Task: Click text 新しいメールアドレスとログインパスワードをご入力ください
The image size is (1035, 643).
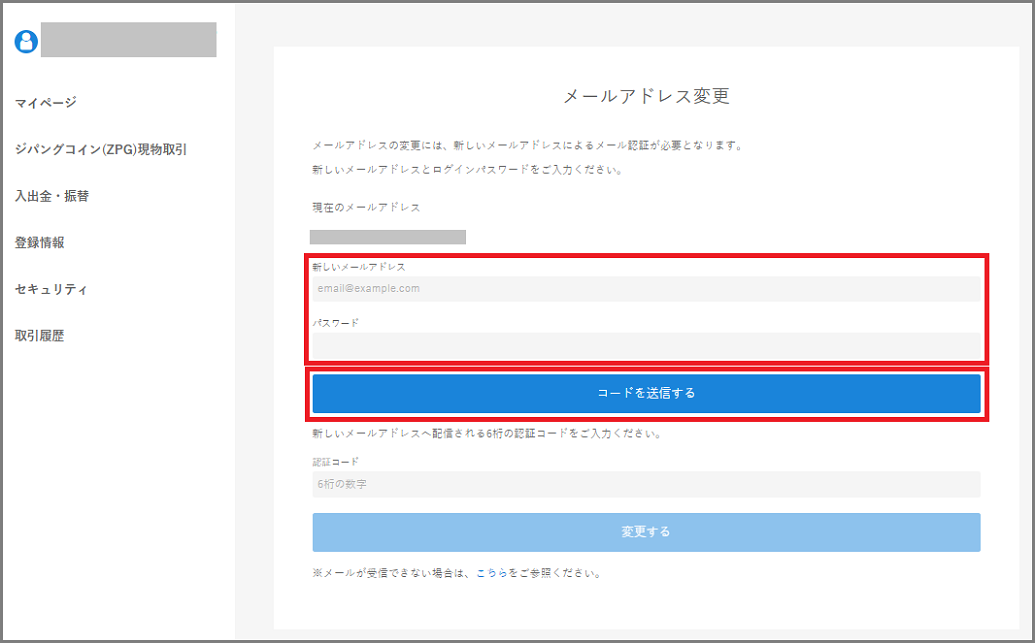Action: coord(467,170)
